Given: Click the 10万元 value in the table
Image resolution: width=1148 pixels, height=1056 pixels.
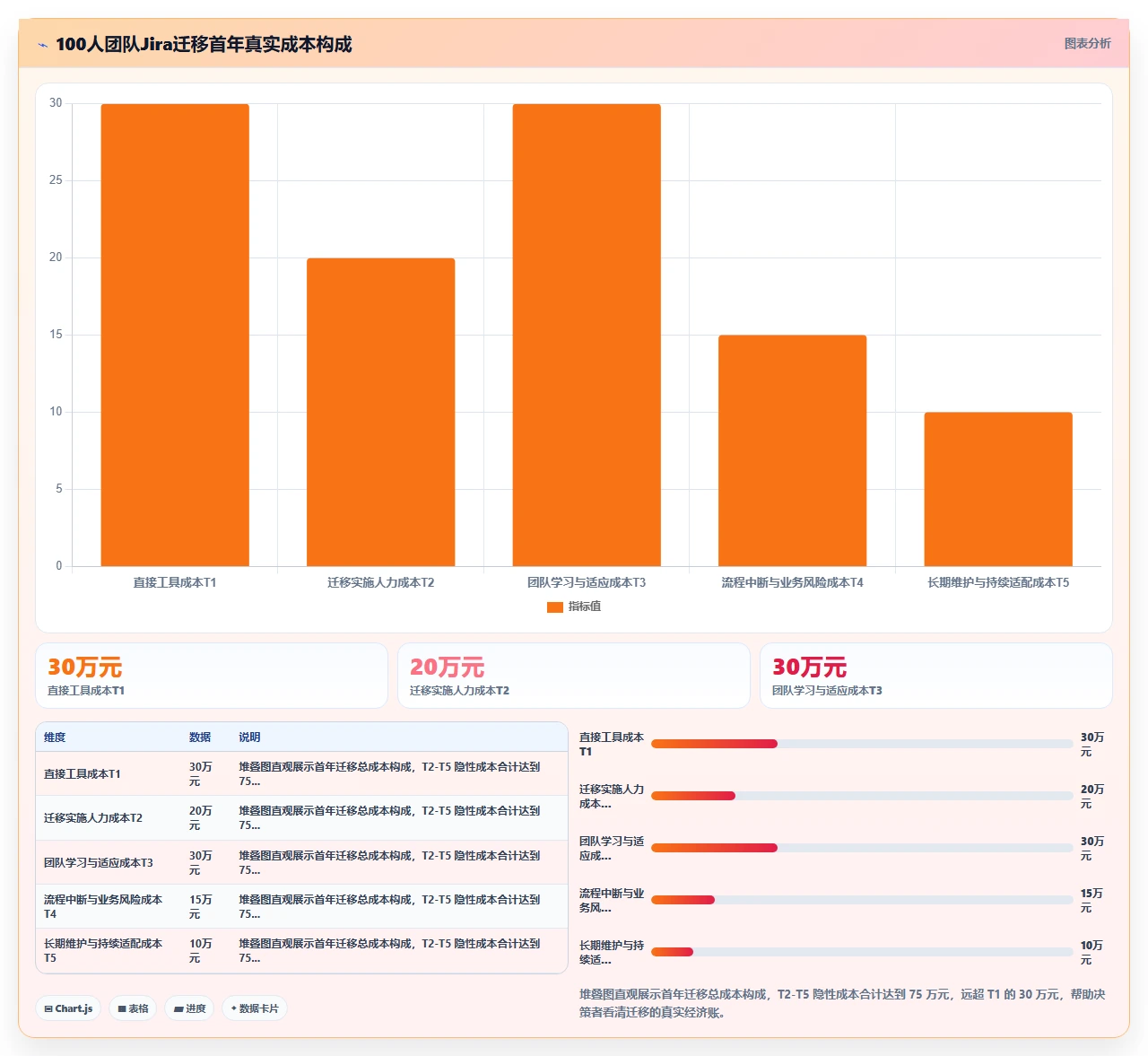Looking at the screenshot, I should (x=201, y=951).
